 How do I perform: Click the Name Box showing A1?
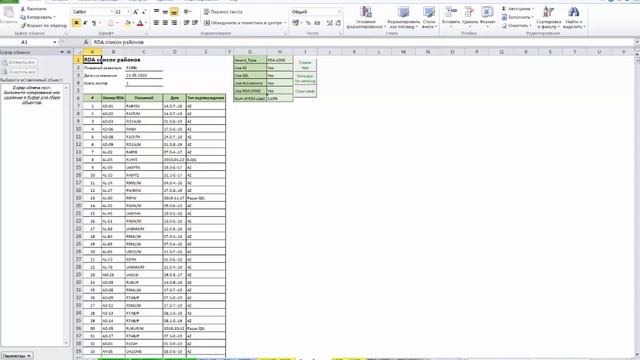(x=24, y=42)
